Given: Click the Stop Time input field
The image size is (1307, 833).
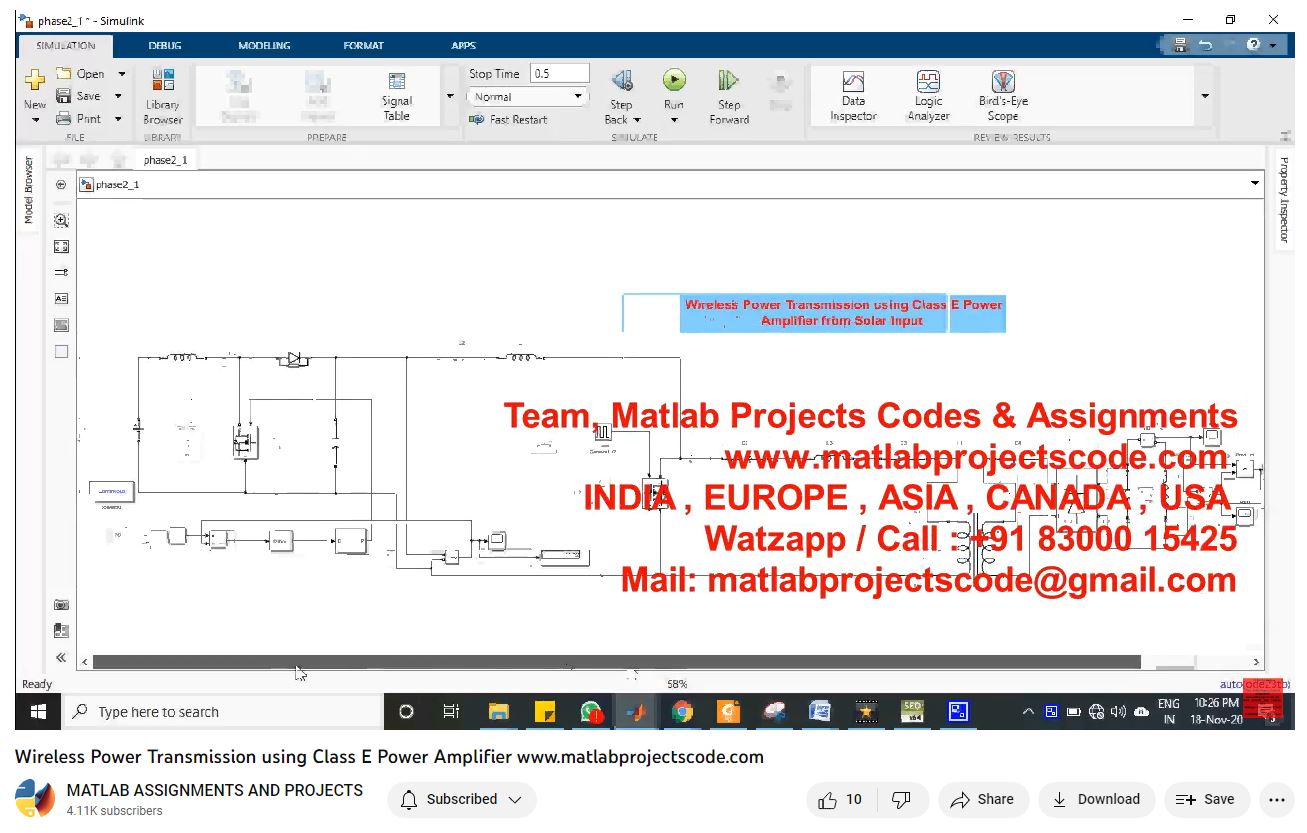Looking at the screenshot, I should point(559,74).
